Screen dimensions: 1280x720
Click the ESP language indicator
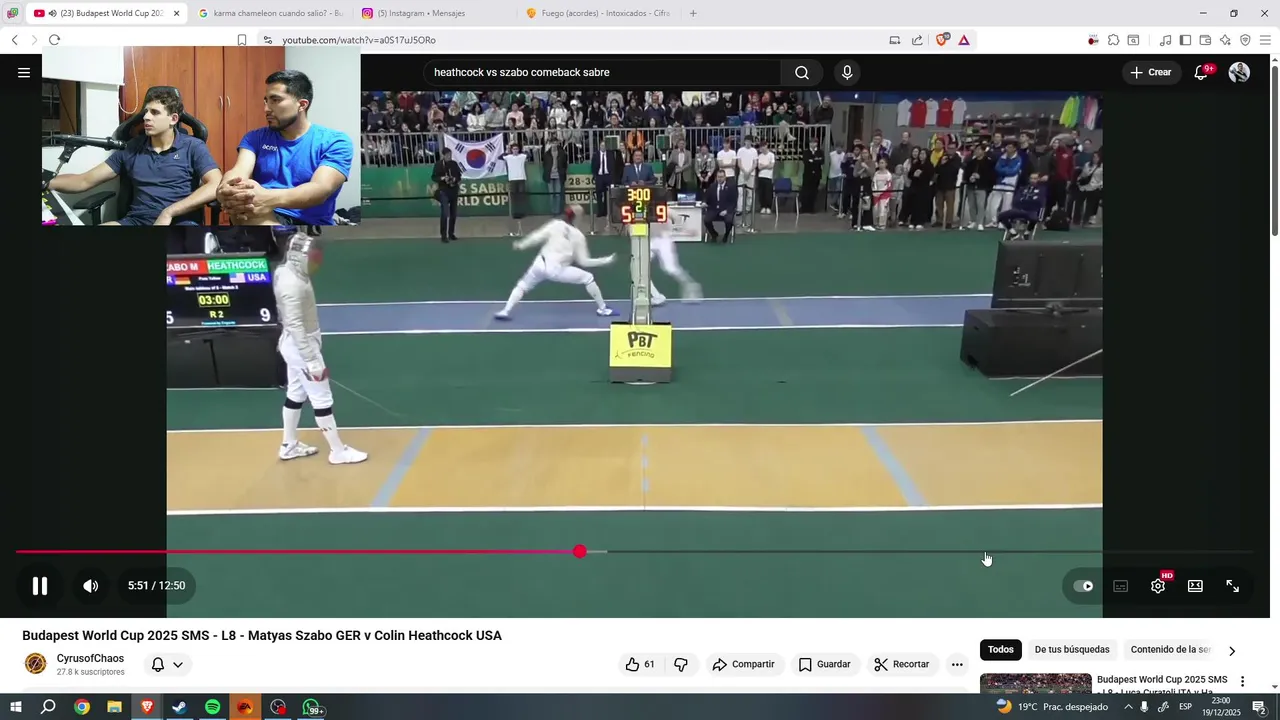1185,707
